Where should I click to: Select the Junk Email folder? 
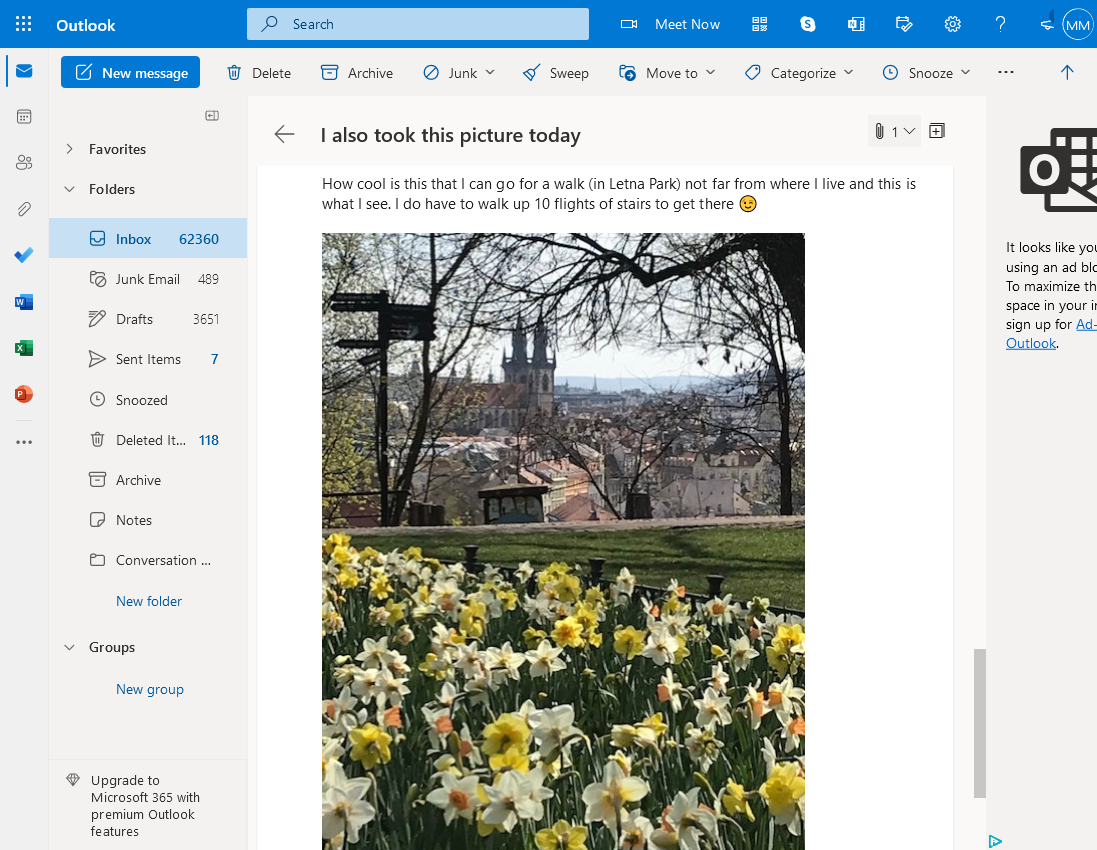point(147,279)
